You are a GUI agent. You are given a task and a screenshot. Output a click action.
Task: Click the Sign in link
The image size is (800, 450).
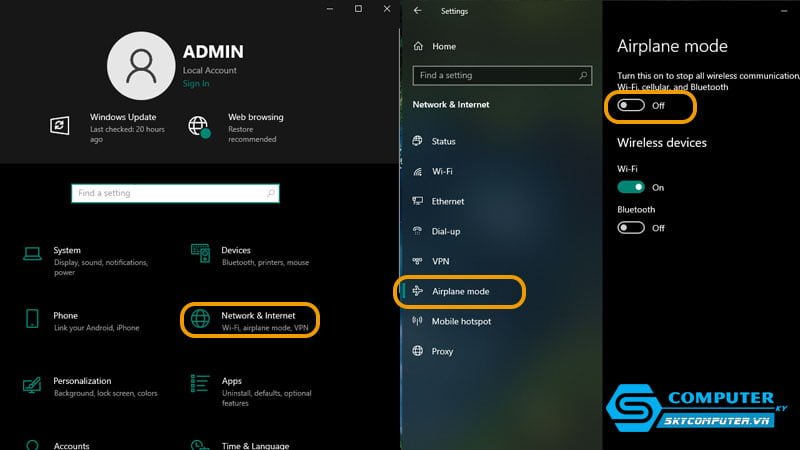(196, 84)
